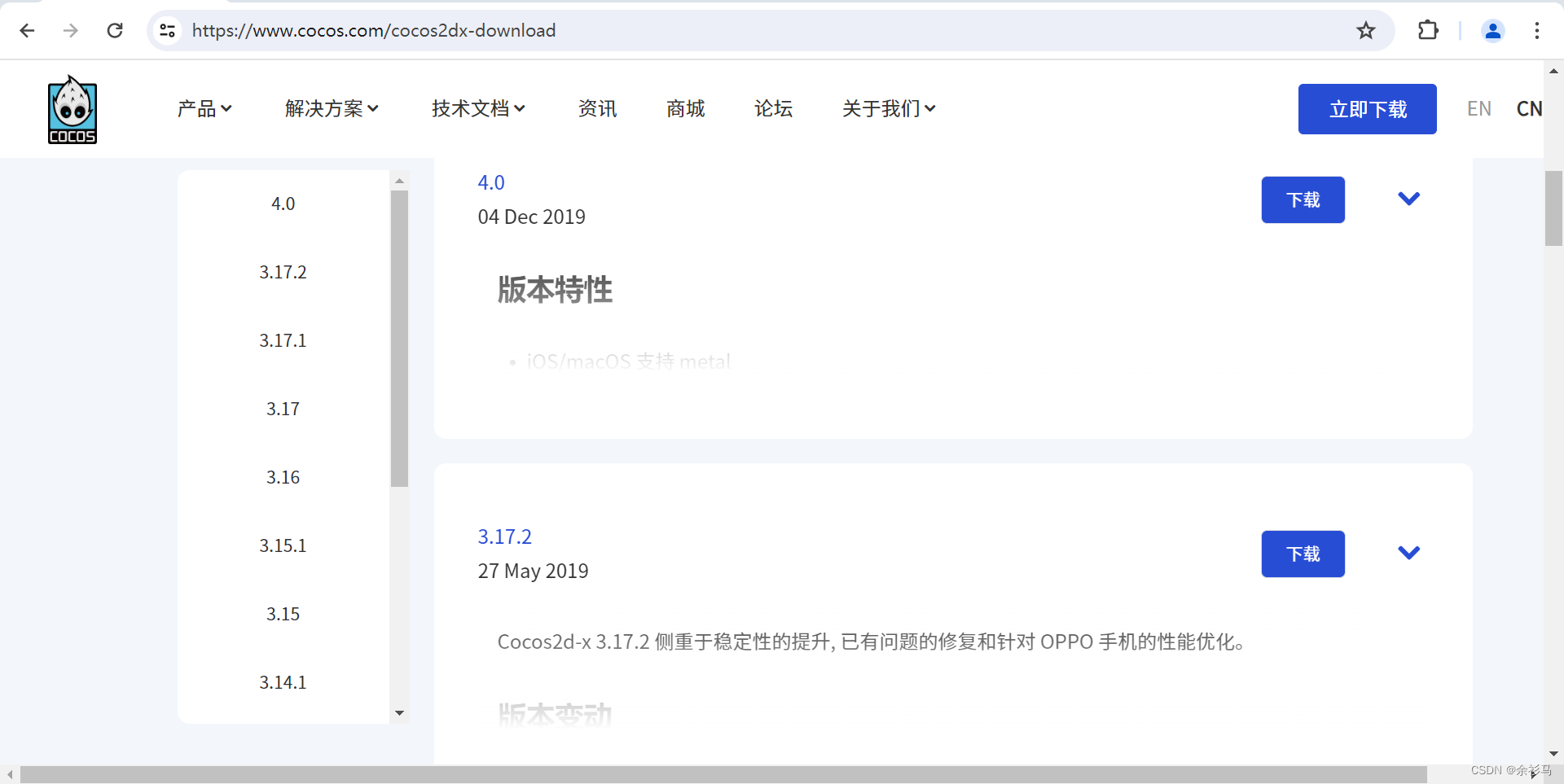1564x784 pixels.
Task: Select version 3.17.2 in the sidebar list
Action: pyautogui.click(x=283, y=272)
